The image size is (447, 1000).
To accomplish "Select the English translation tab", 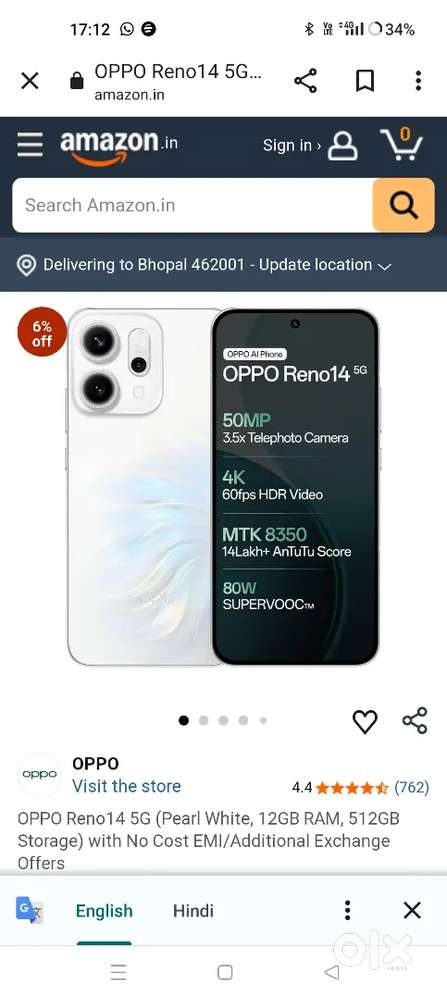I will 104,911.
